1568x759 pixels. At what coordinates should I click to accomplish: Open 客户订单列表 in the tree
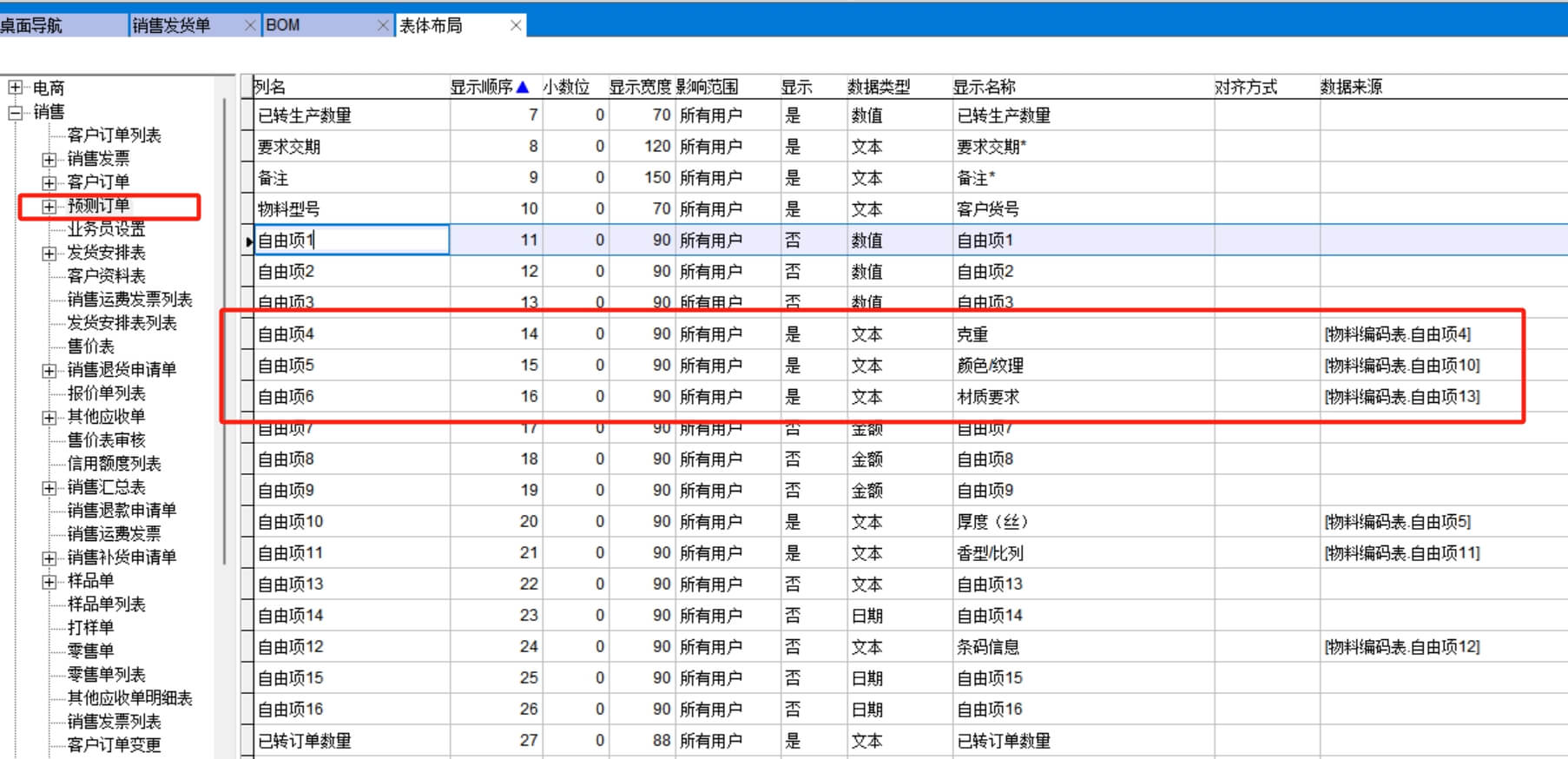(x=114, y=135)
